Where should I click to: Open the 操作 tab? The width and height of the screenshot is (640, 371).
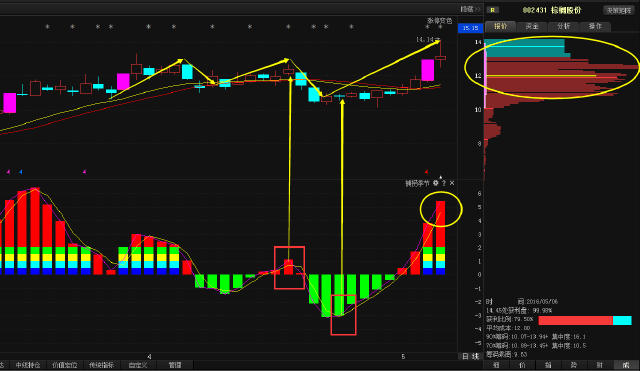coord(595,26)
